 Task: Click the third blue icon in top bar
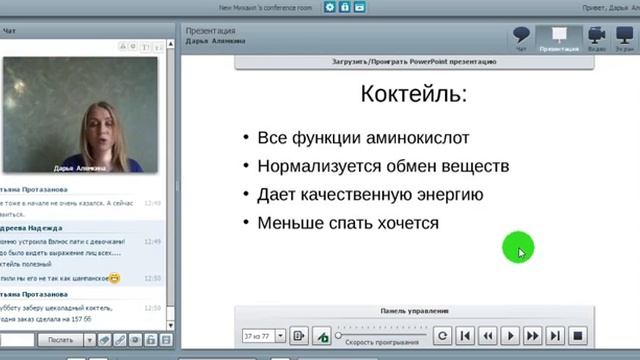(360, 7)
